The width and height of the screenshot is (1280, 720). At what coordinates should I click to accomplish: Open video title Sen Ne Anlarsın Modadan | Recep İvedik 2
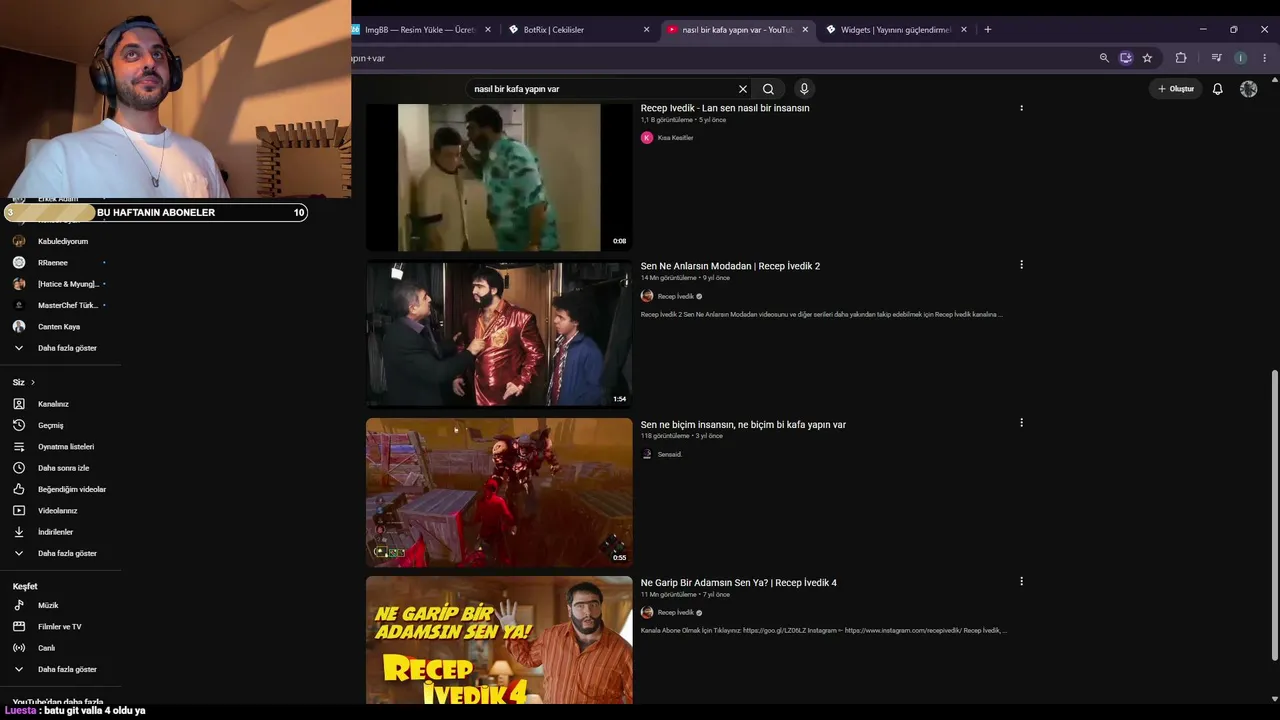730,266
